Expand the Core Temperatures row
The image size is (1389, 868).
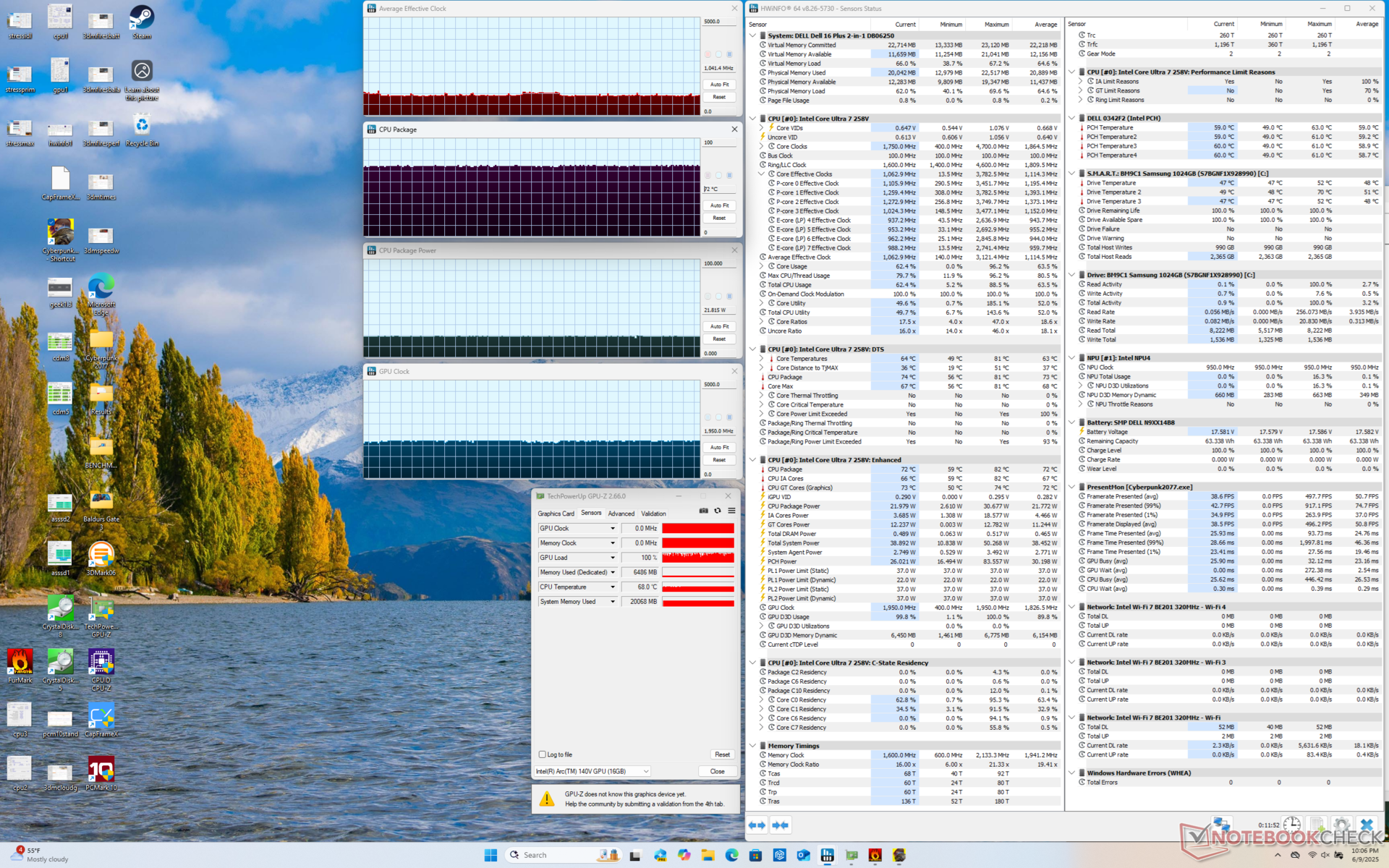[x=762, y=359]
